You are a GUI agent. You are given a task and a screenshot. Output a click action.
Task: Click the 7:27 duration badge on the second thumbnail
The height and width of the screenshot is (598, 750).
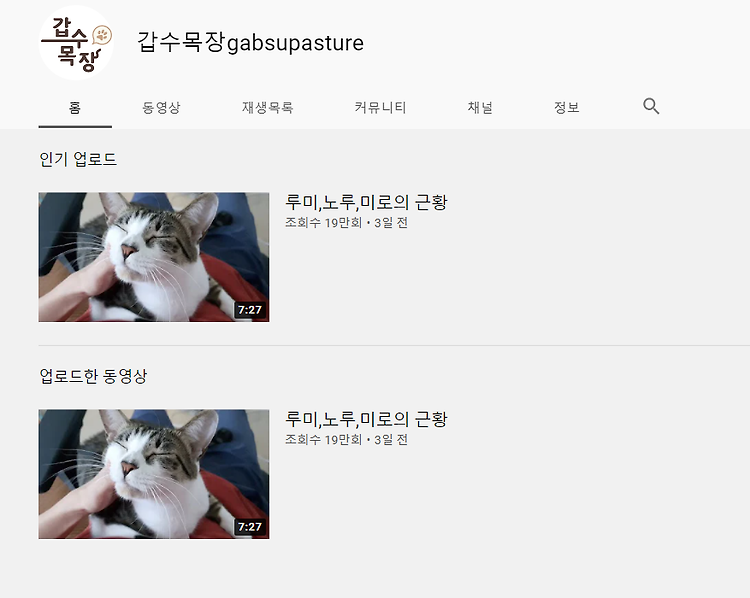pos(250,527)
